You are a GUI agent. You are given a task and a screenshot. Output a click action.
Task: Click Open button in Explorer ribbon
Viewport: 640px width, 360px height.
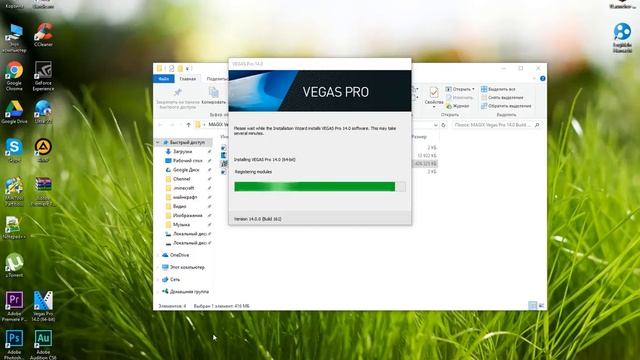coord(459,89)
